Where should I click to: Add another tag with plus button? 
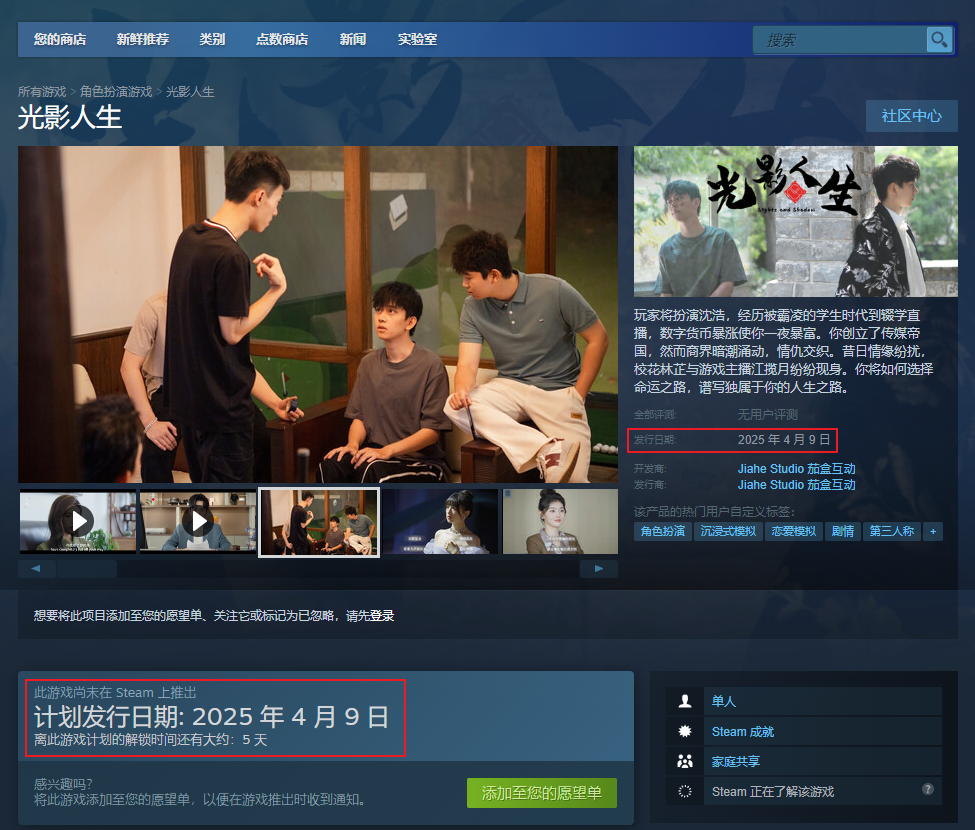[933, 532]
